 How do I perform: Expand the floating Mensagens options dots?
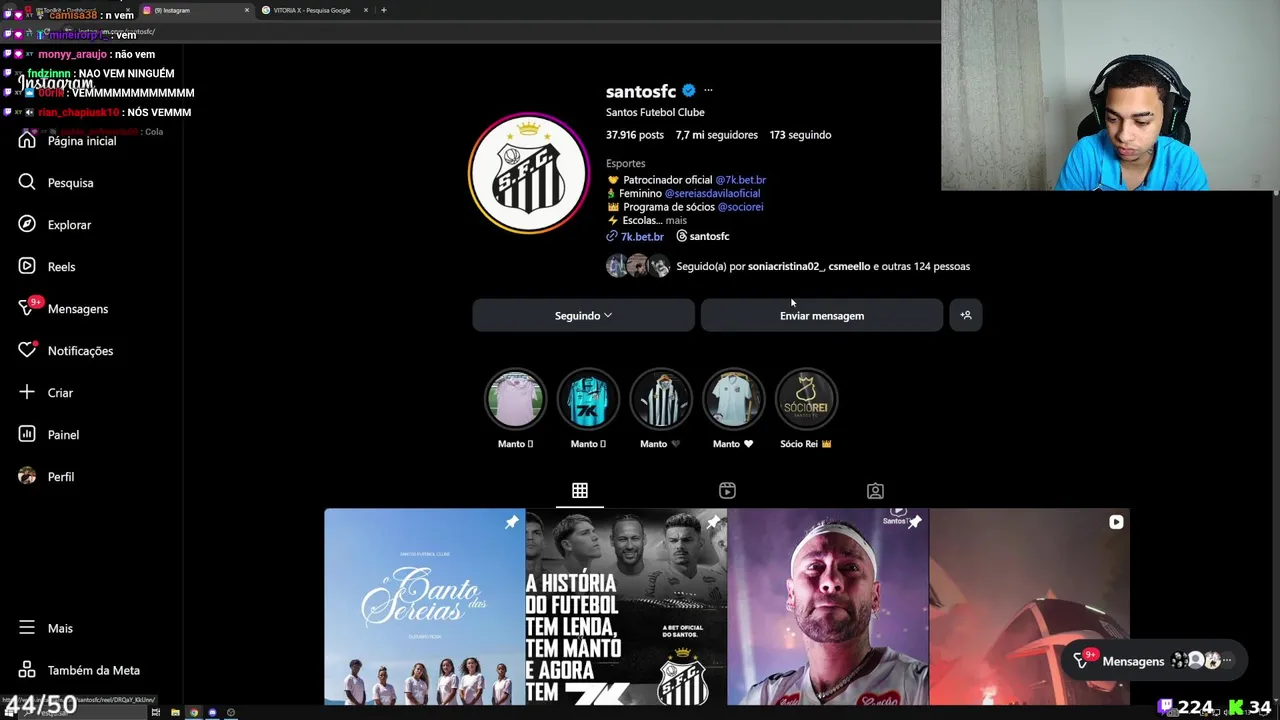1227,661
